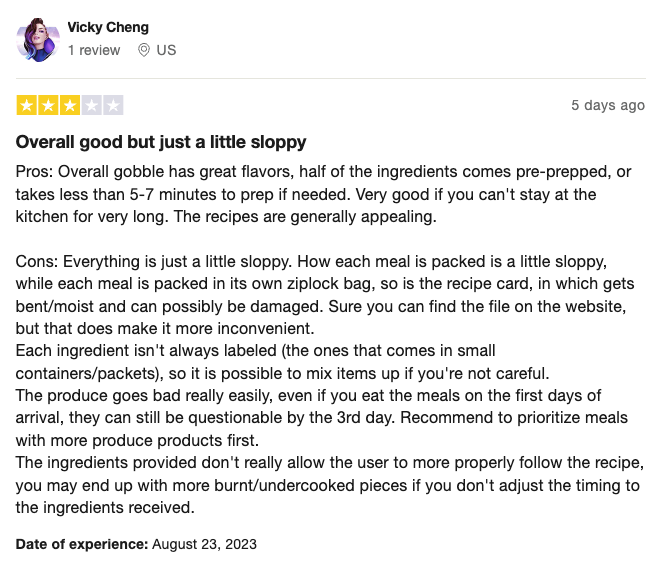Click the "5 days ago" timestamp
The height and width of the screenshot is (566, 664).
608,105
